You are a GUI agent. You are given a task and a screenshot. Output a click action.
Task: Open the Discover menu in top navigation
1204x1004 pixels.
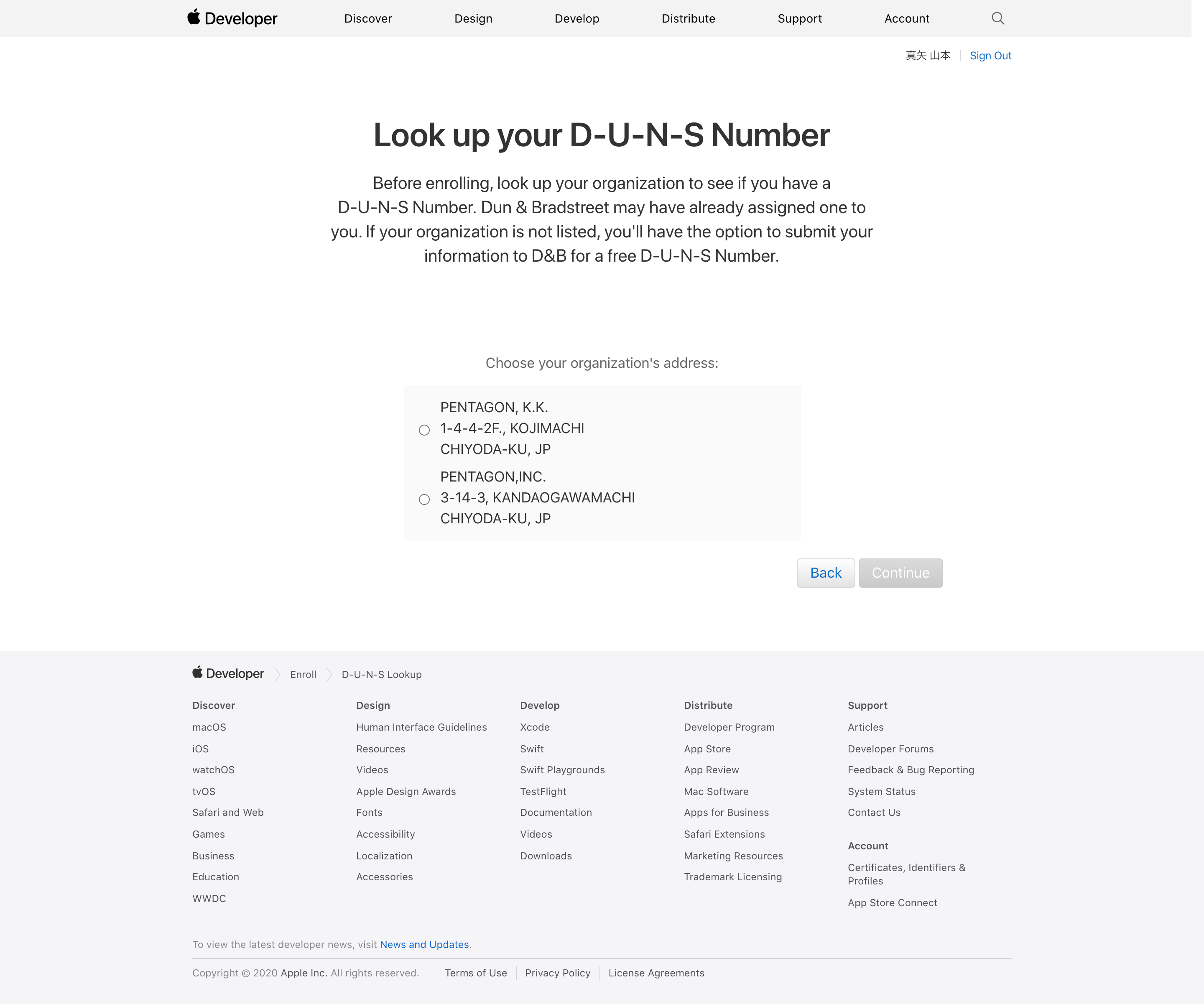pos(368,18)
